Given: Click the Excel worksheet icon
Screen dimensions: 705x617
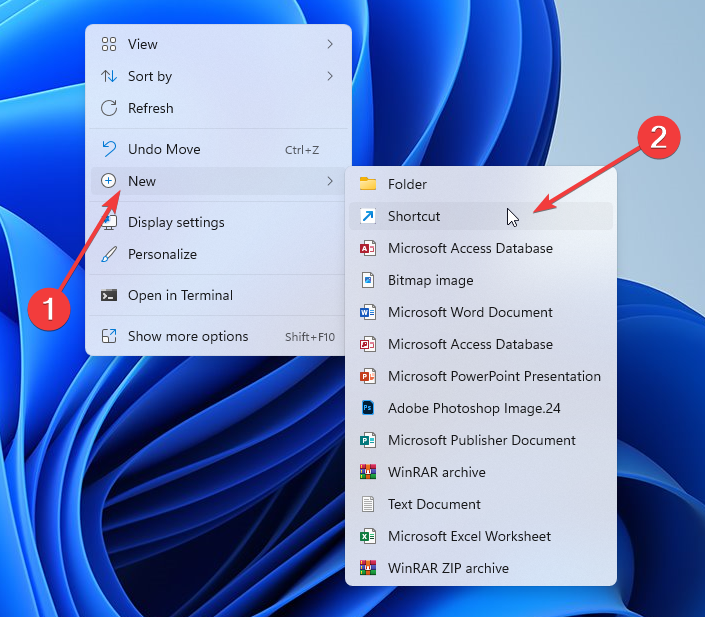Looking at the screenshot, I should point(368,536).
